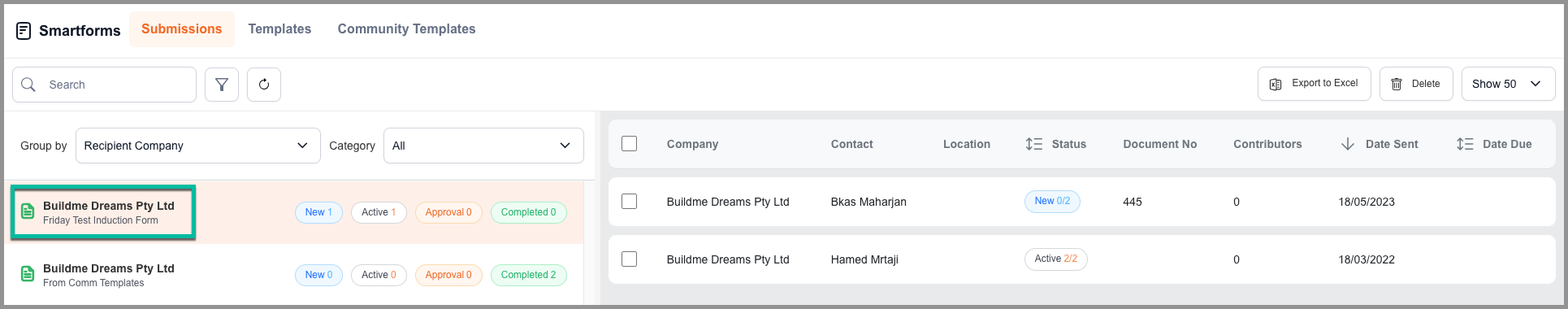The height and width of the screenshot is (309, 1568).
Task: Click the Export to Excel button
Action: (x=1314, y=84)
